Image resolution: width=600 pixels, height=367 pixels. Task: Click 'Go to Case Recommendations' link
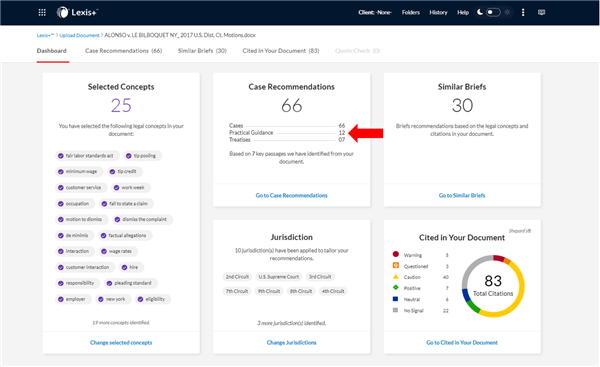[x=292, y=196]
